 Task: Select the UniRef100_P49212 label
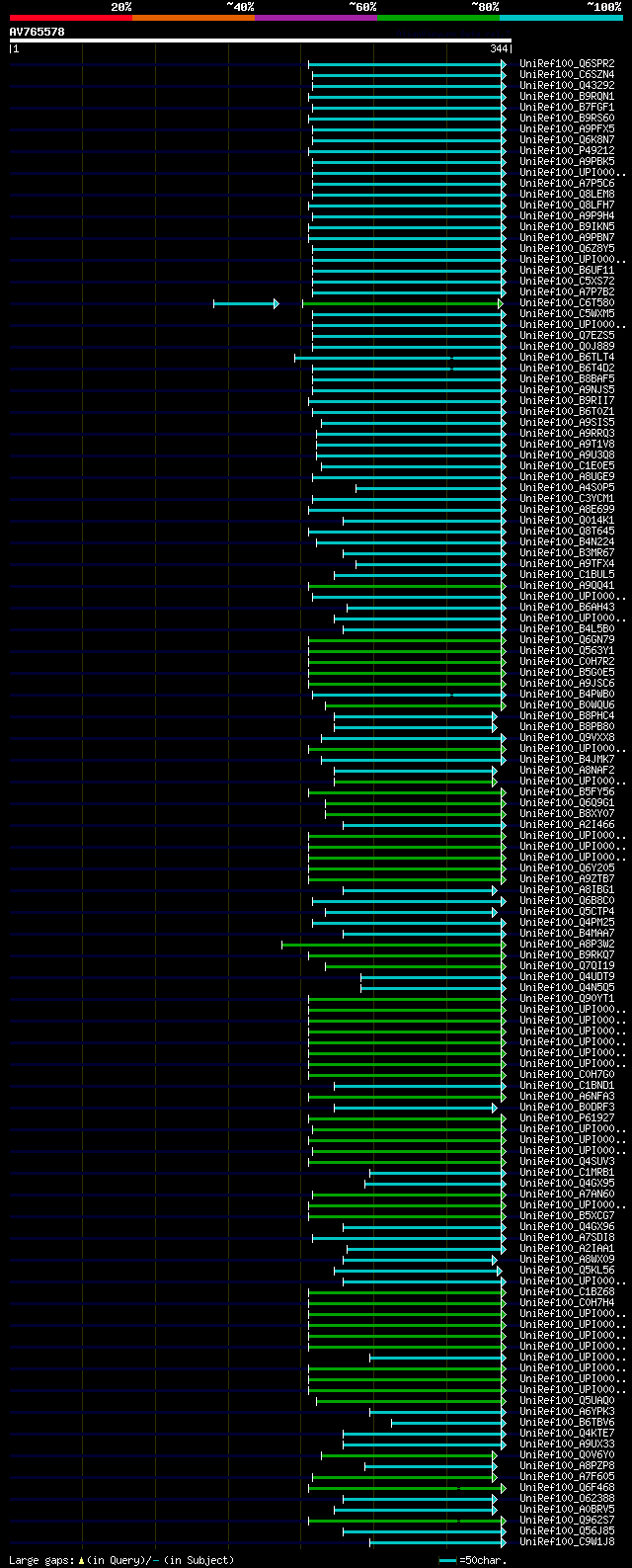tap(567, 150)
